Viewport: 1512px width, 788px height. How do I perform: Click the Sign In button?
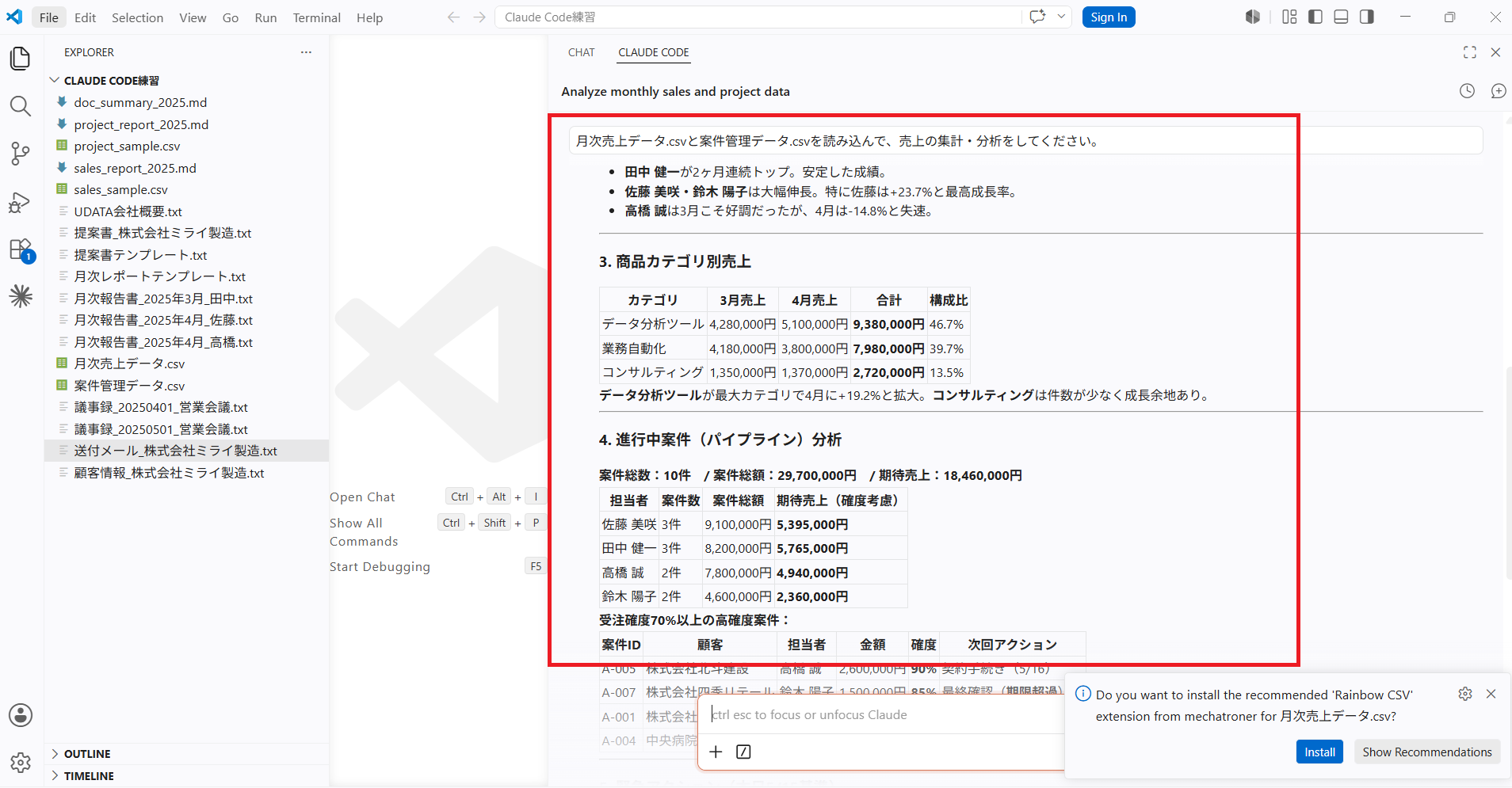click(x=1109, y=17)
